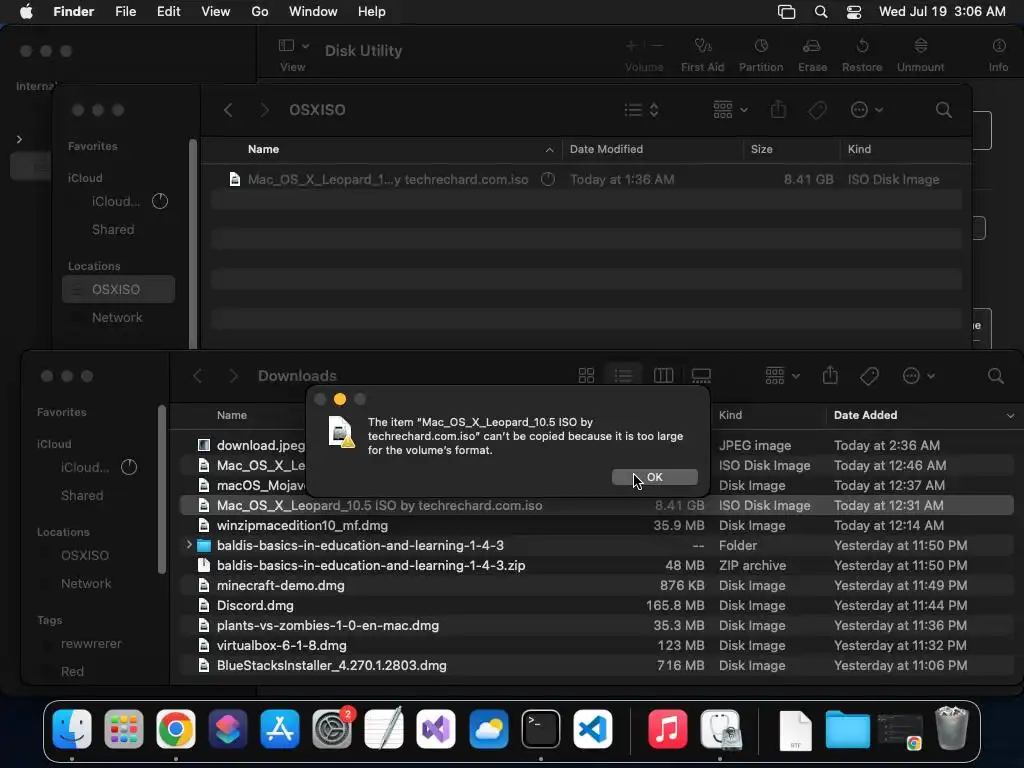Open action (ellipsis) menu in Downloads window
Viewport: 1024px width, 768px height.
coord(919,376)
